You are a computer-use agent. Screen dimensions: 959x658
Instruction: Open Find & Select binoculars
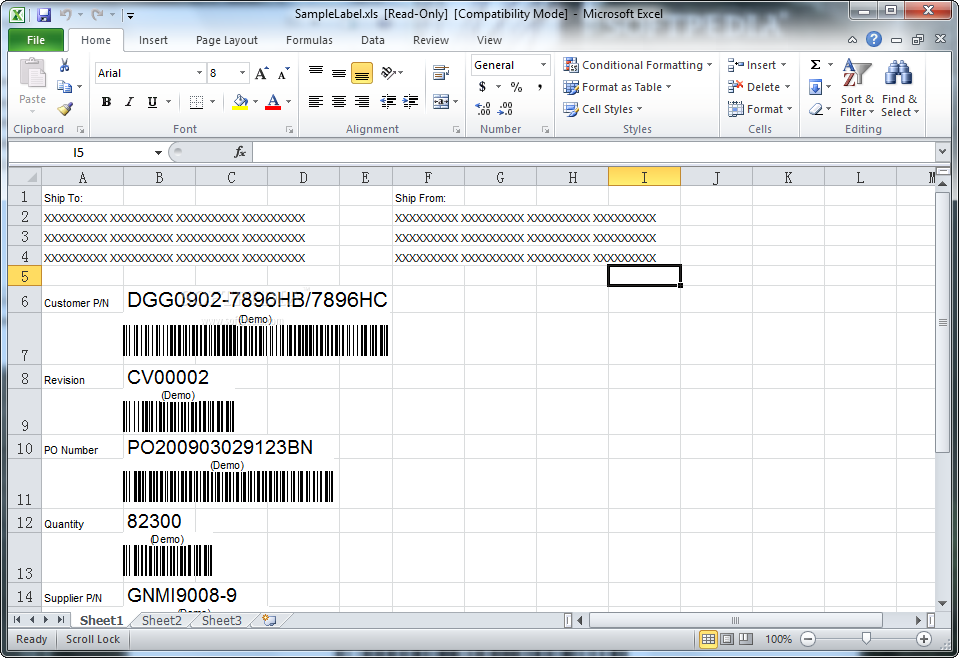click(899, 88)
